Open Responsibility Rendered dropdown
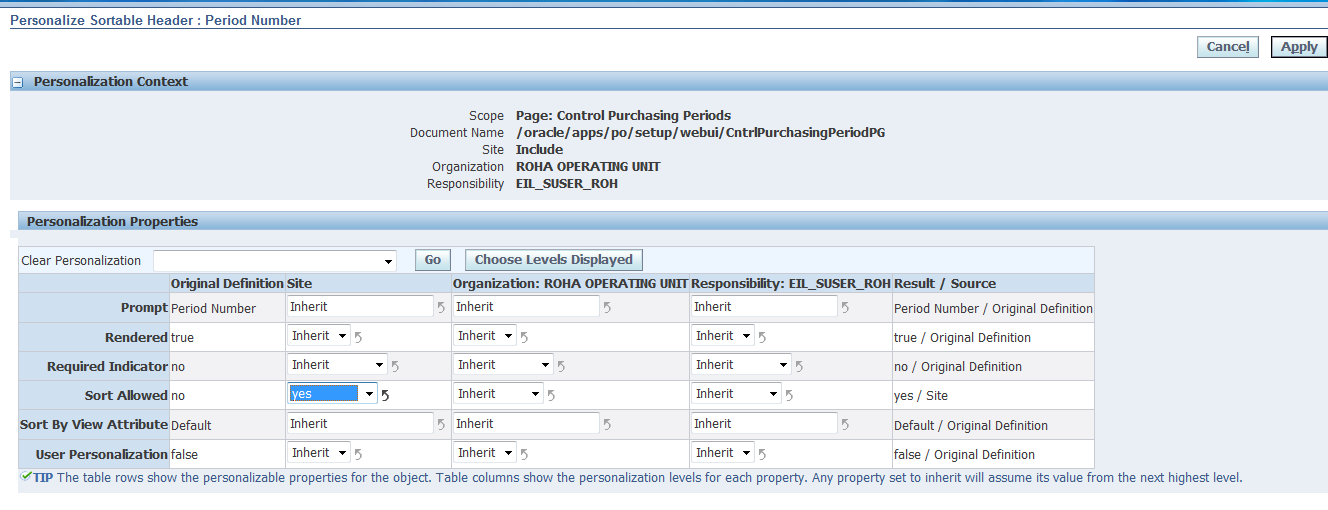This screenshot has height=510, width=1328. (x=723, y=336)
